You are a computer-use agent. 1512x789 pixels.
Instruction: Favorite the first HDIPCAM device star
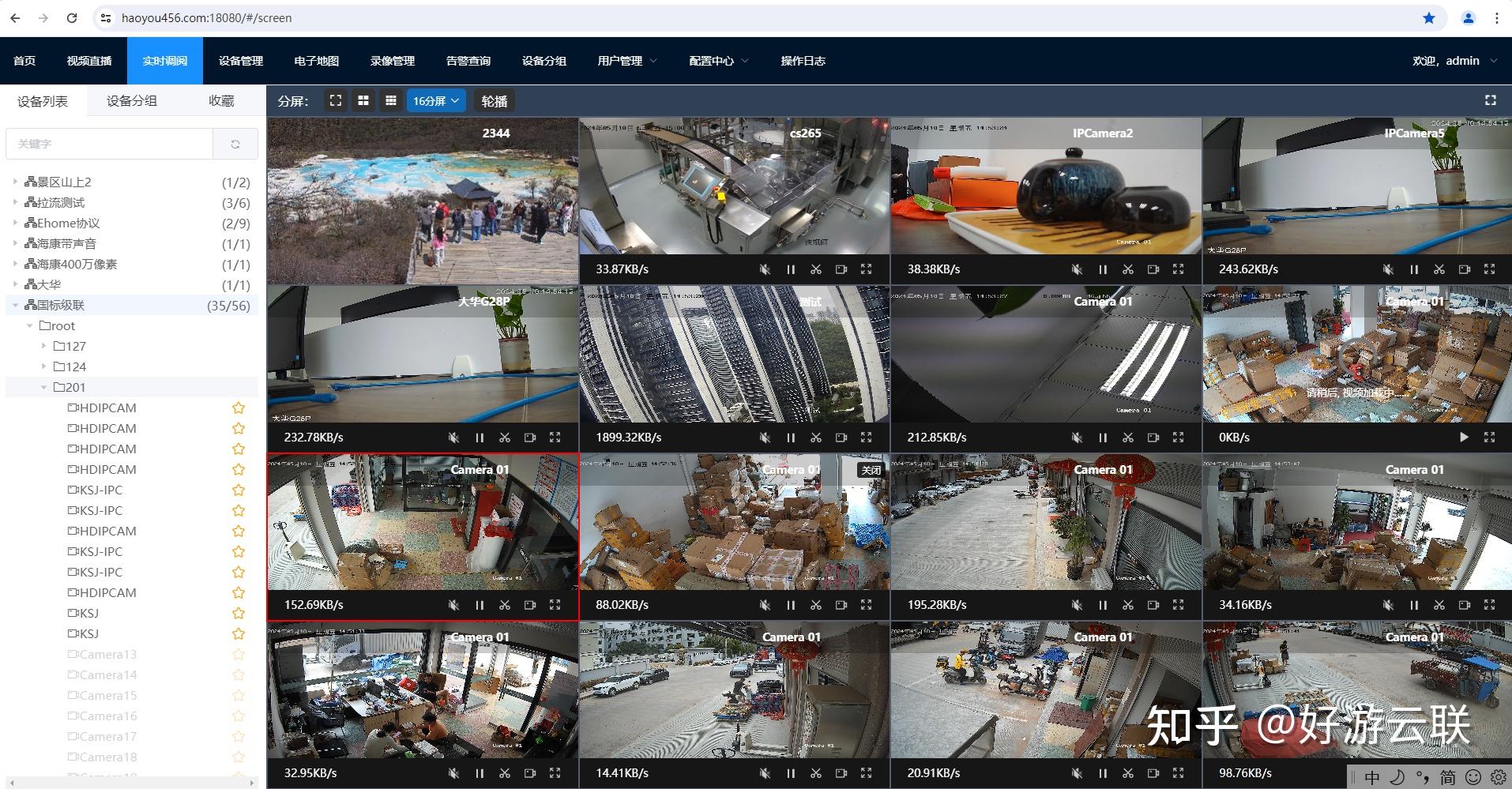pos(238,408)
